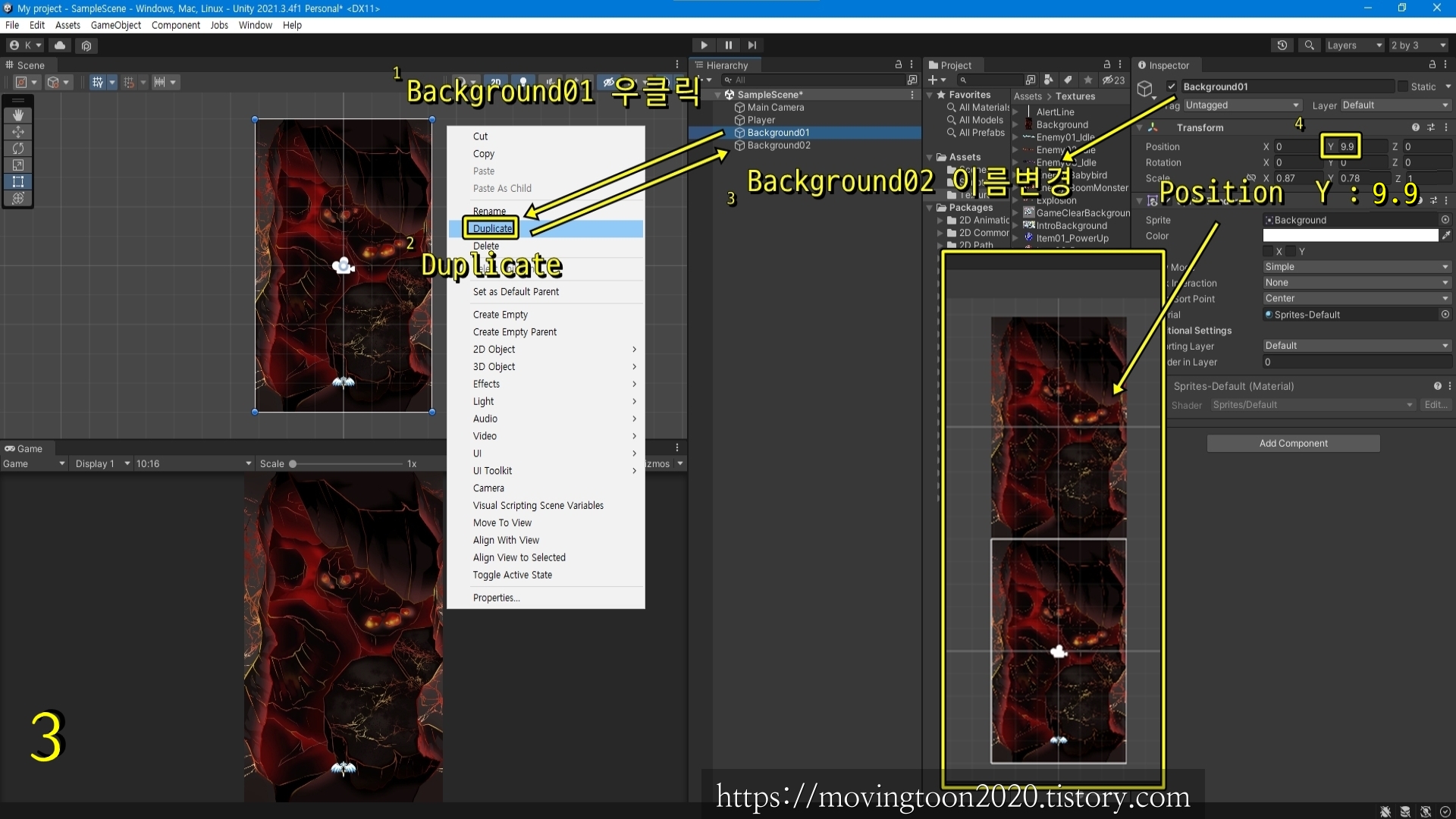Screen dimensions: 1456x819
Task: Open the GameObject menu
Action: click(x=116, y=25)
